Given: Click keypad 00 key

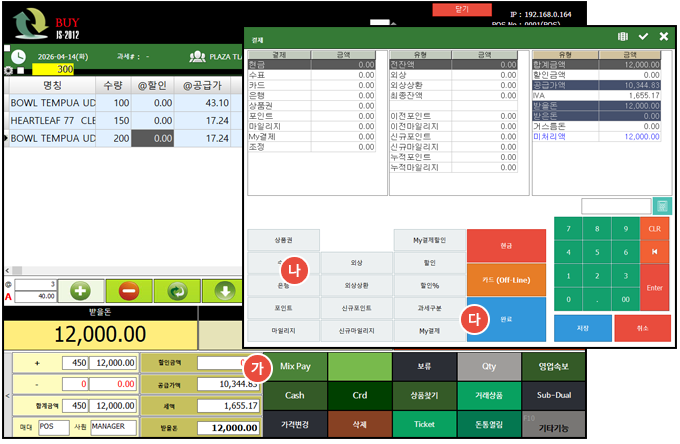Looking at the screenshot, I should tap(625, 299).
